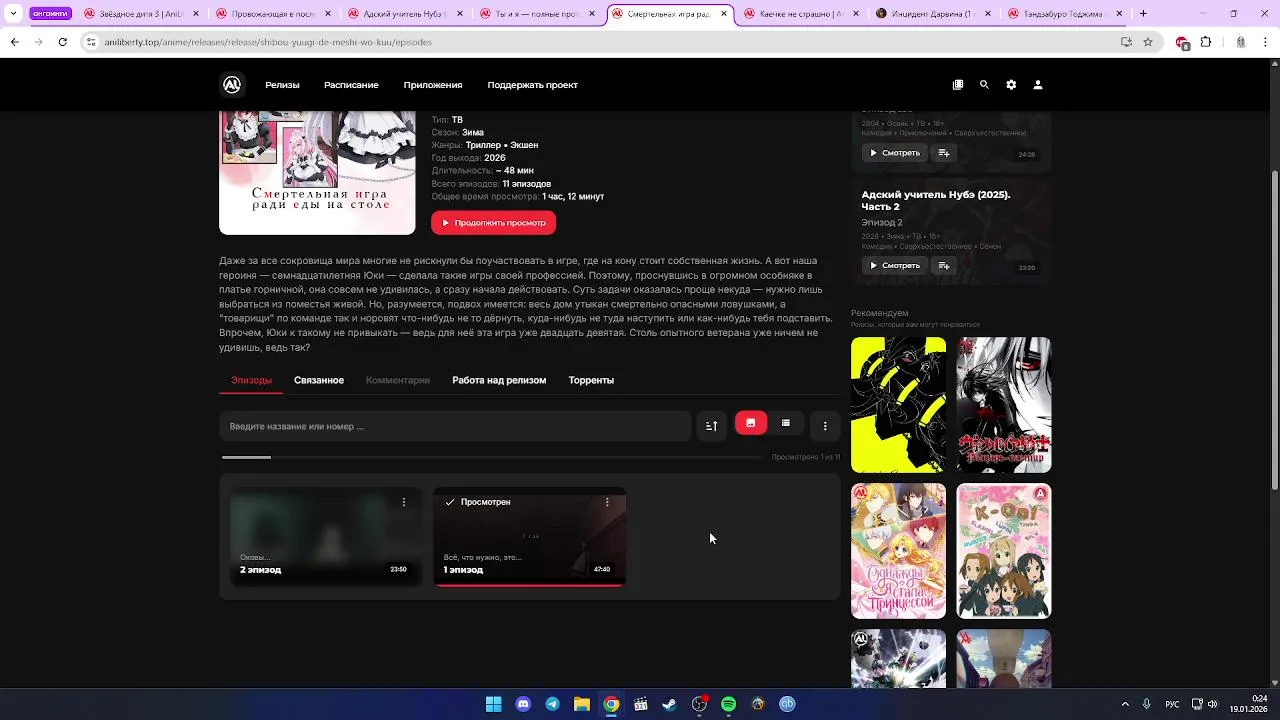Click Смотреть on the 2004 release card
1280x720 pixels.
point(894,153)
